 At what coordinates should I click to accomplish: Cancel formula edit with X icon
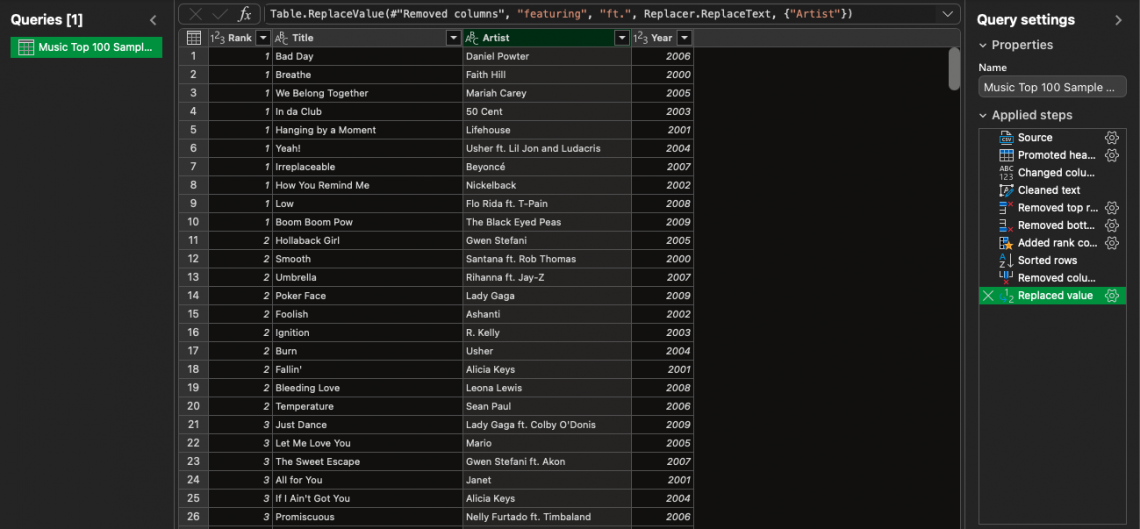pos(196,14)
